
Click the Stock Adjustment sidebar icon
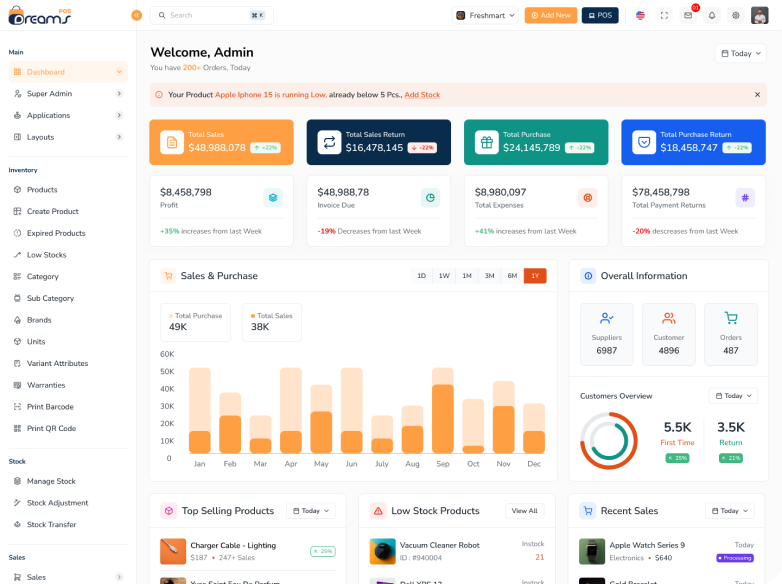click(17, 503)
